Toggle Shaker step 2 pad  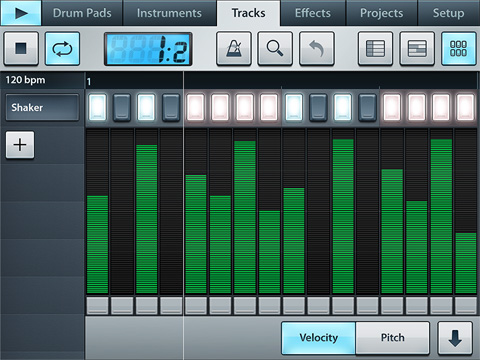(122, 107)
